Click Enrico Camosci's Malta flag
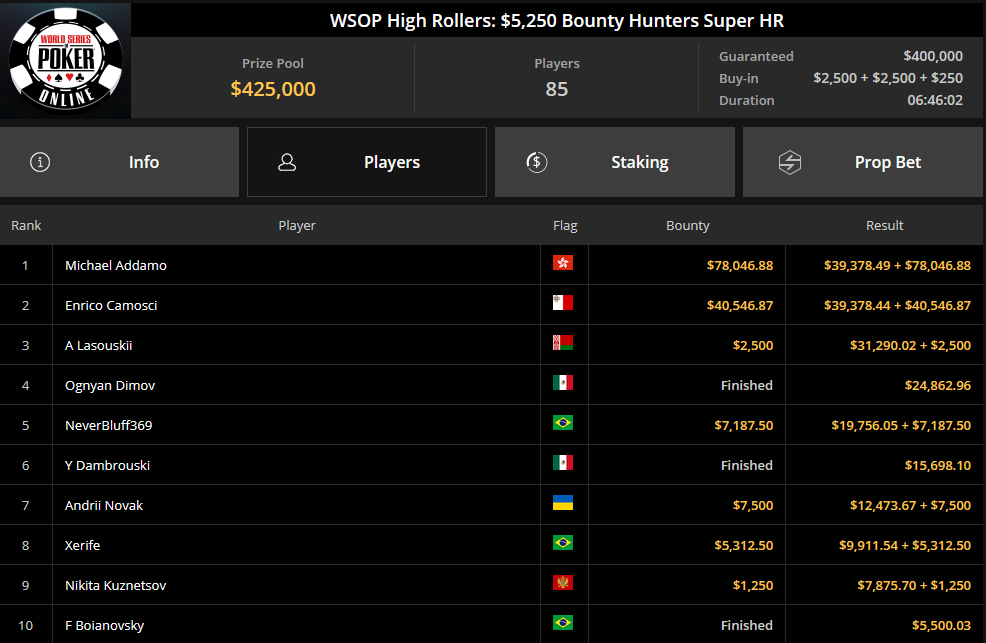This screenshot has height=643, width=986. 563,303
